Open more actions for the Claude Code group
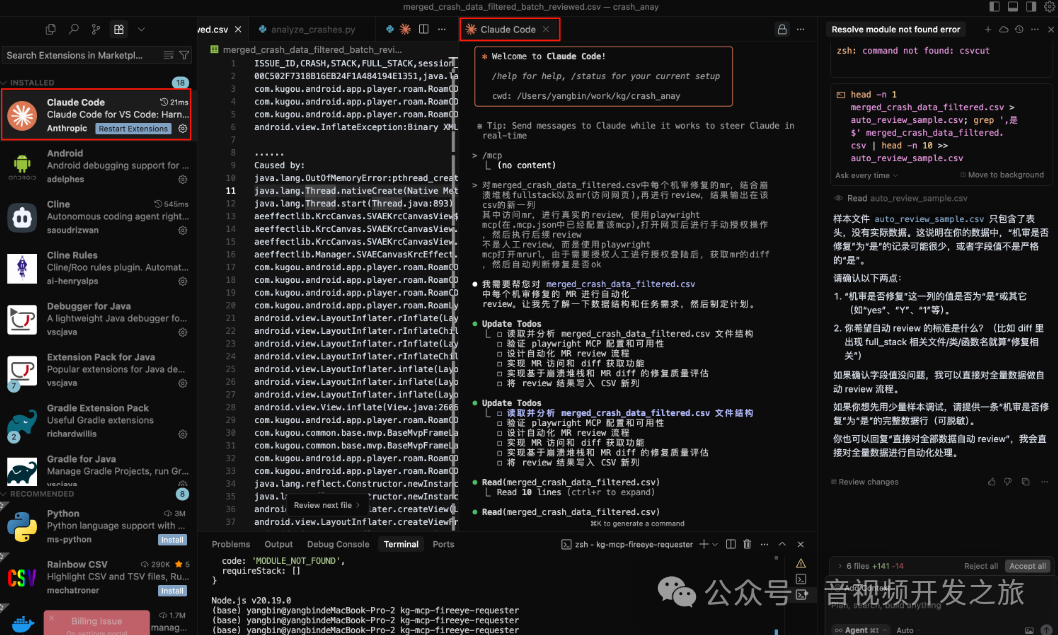1058x635 pixels. pos(800,30)
